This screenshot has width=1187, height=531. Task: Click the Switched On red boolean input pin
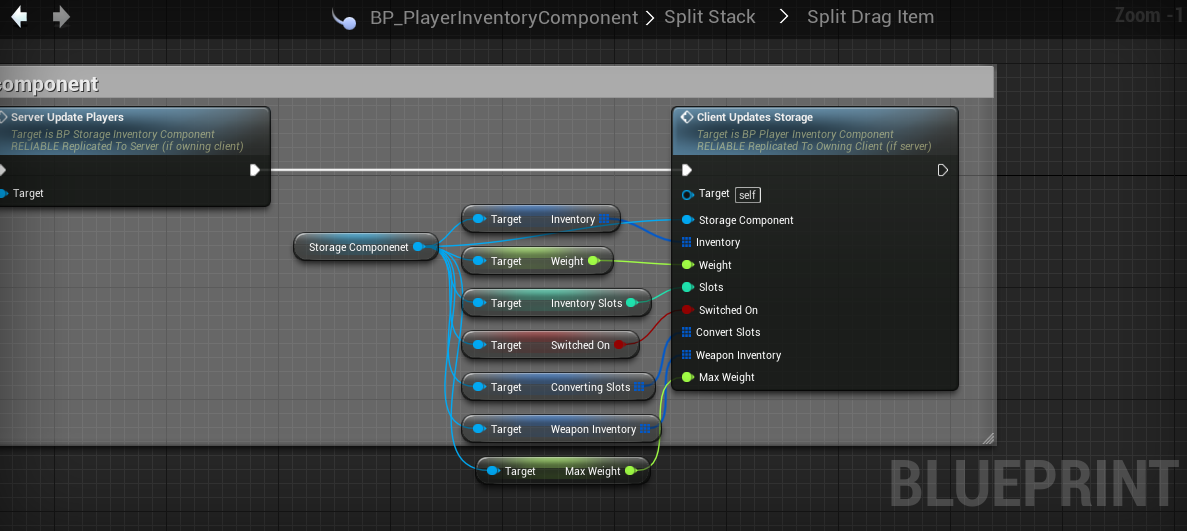[x=687, y=310]
